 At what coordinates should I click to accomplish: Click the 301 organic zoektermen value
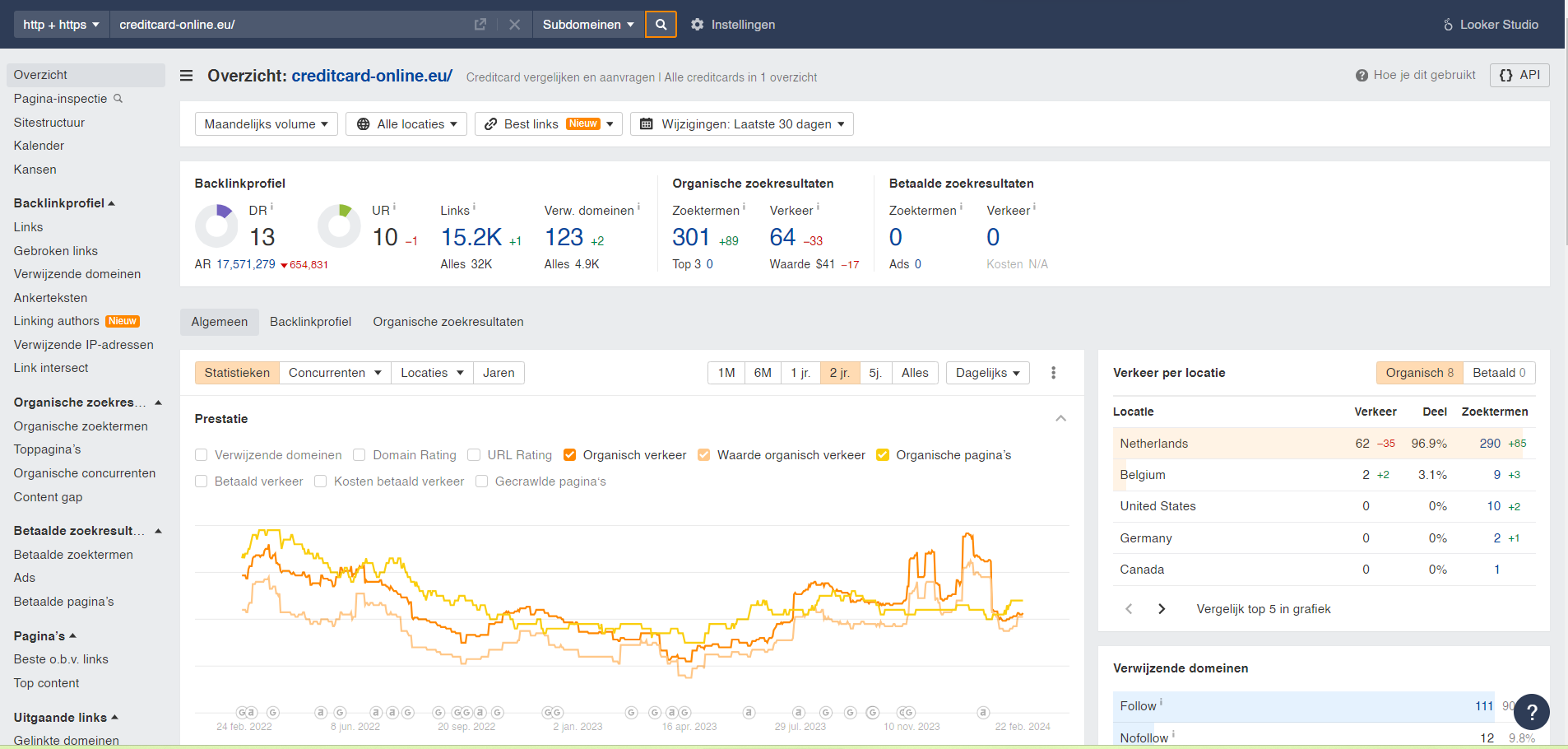tap(691, 237)
